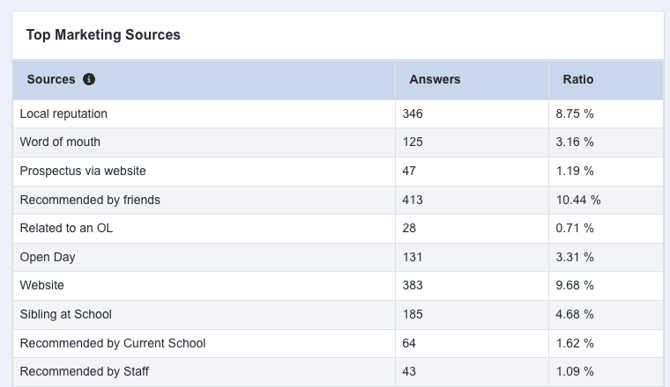Click the 9.68 % ratio value
The width and height of the screenshot is (670, 387).
coord(574,285)
